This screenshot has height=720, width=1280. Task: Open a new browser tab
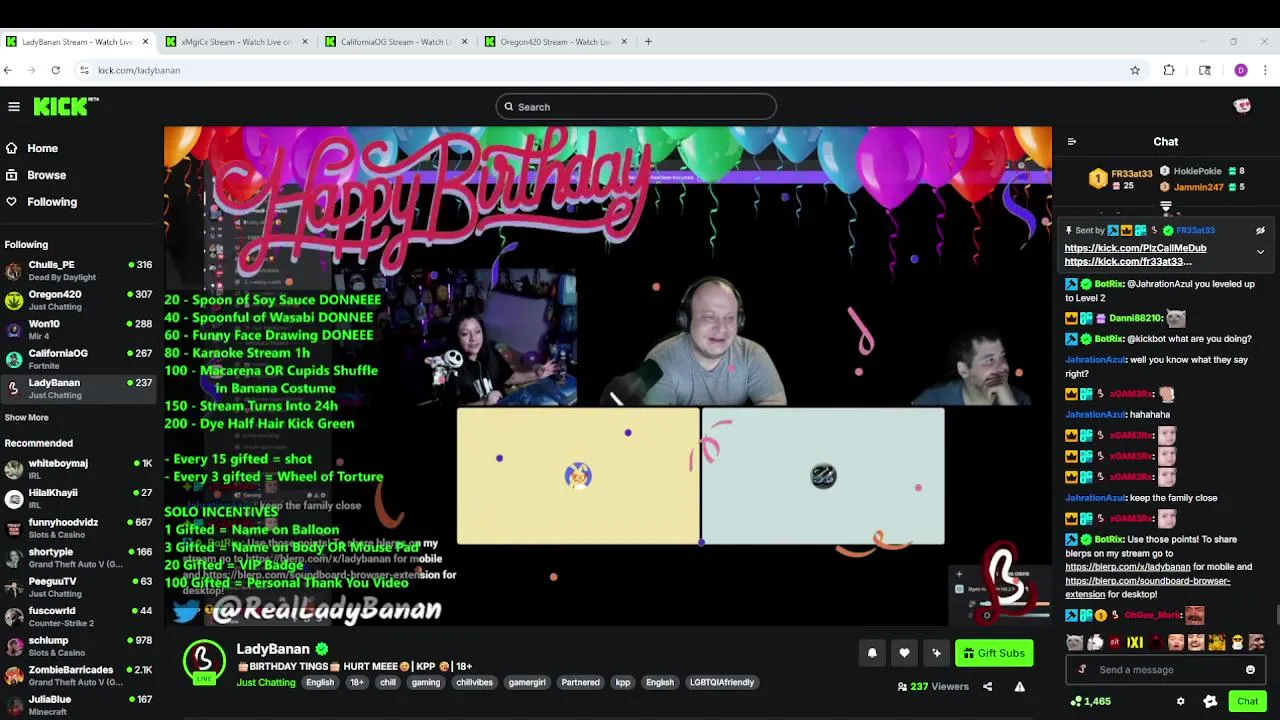(x=648, y=42)
